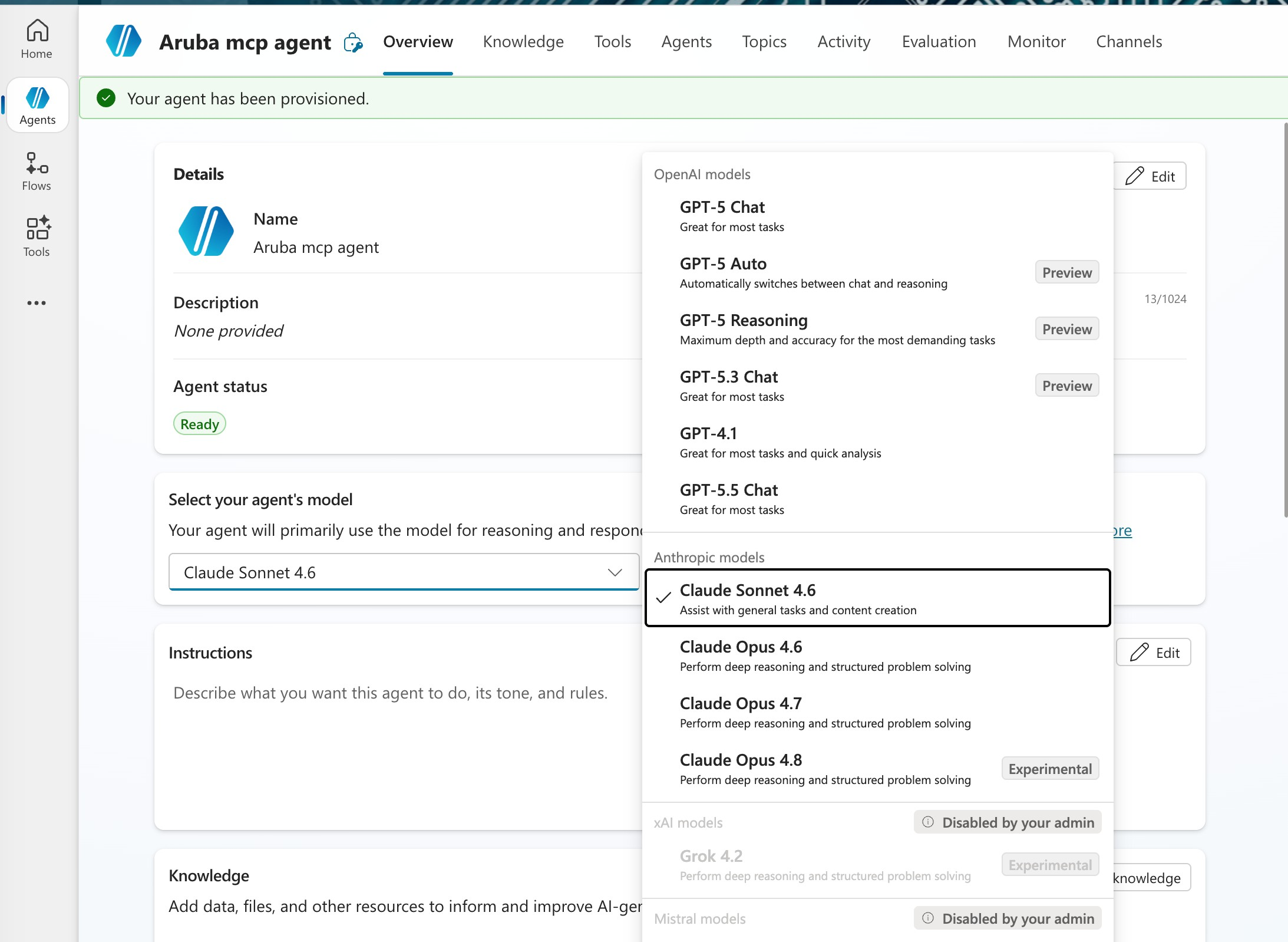Screen dimensions: 1288x942
Task: Switch to the Monitor tab
Action: (1036, 41)
